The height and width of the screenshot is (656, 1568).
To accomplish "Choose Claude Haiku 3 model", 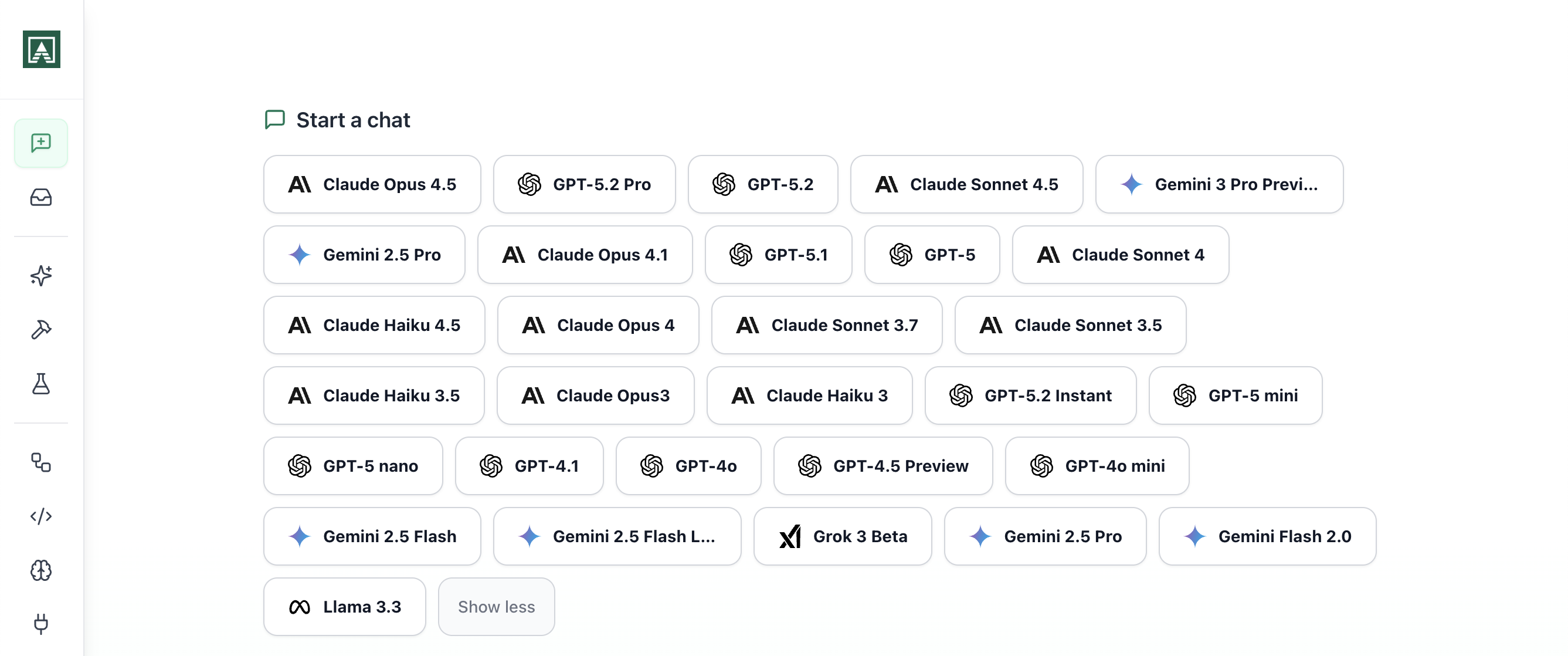I will (809, 396).
